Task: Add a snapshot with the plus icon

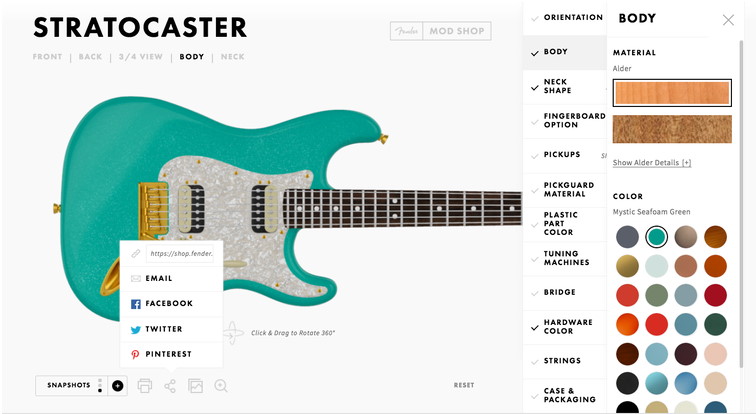Action: point(117,386)
